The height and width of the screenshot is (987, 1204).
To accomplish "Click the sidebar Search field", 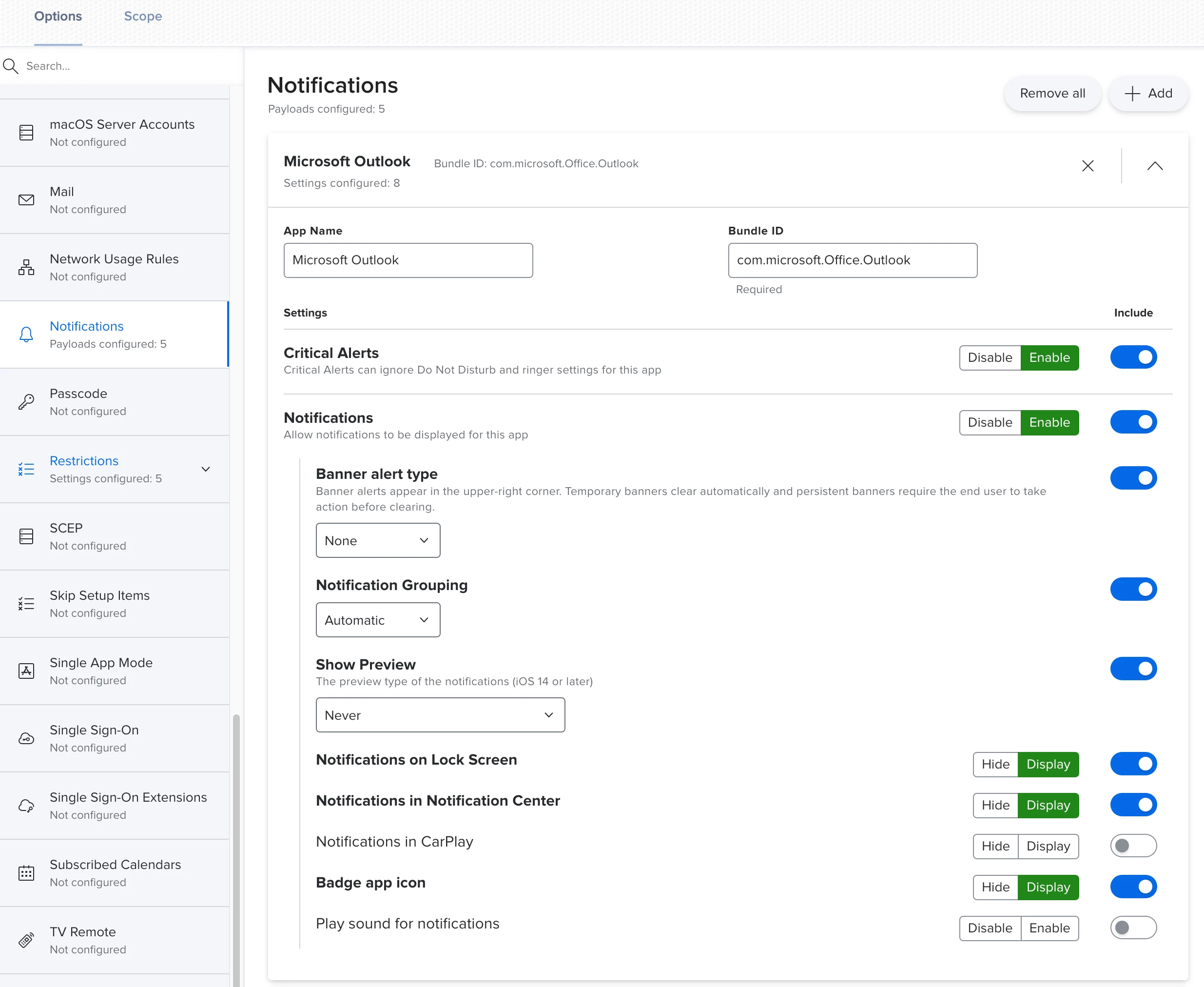I will coord(122,66).
